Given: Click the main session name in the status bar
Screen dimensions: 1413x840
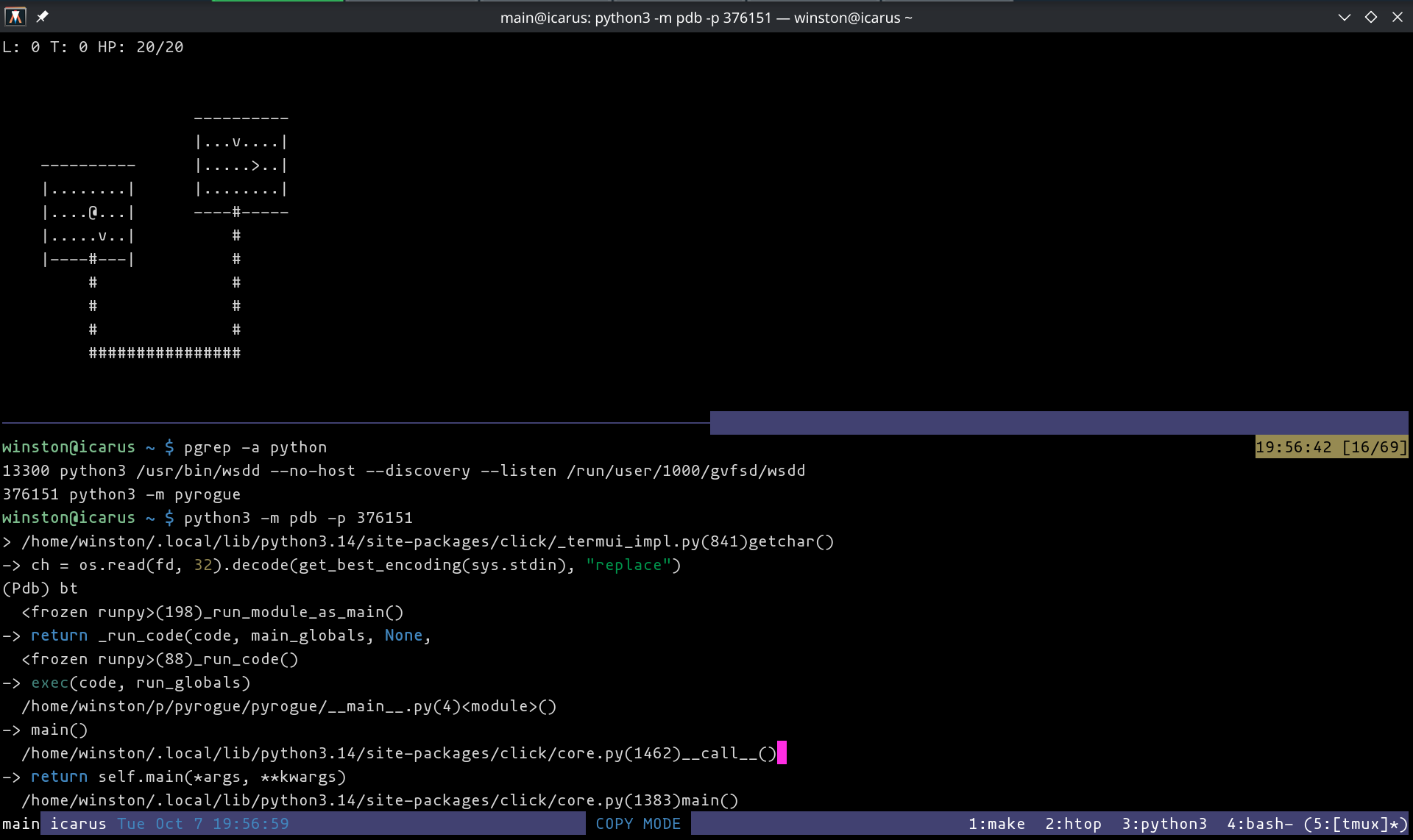Looking at the screenshot, I should (x=21, y=824).
